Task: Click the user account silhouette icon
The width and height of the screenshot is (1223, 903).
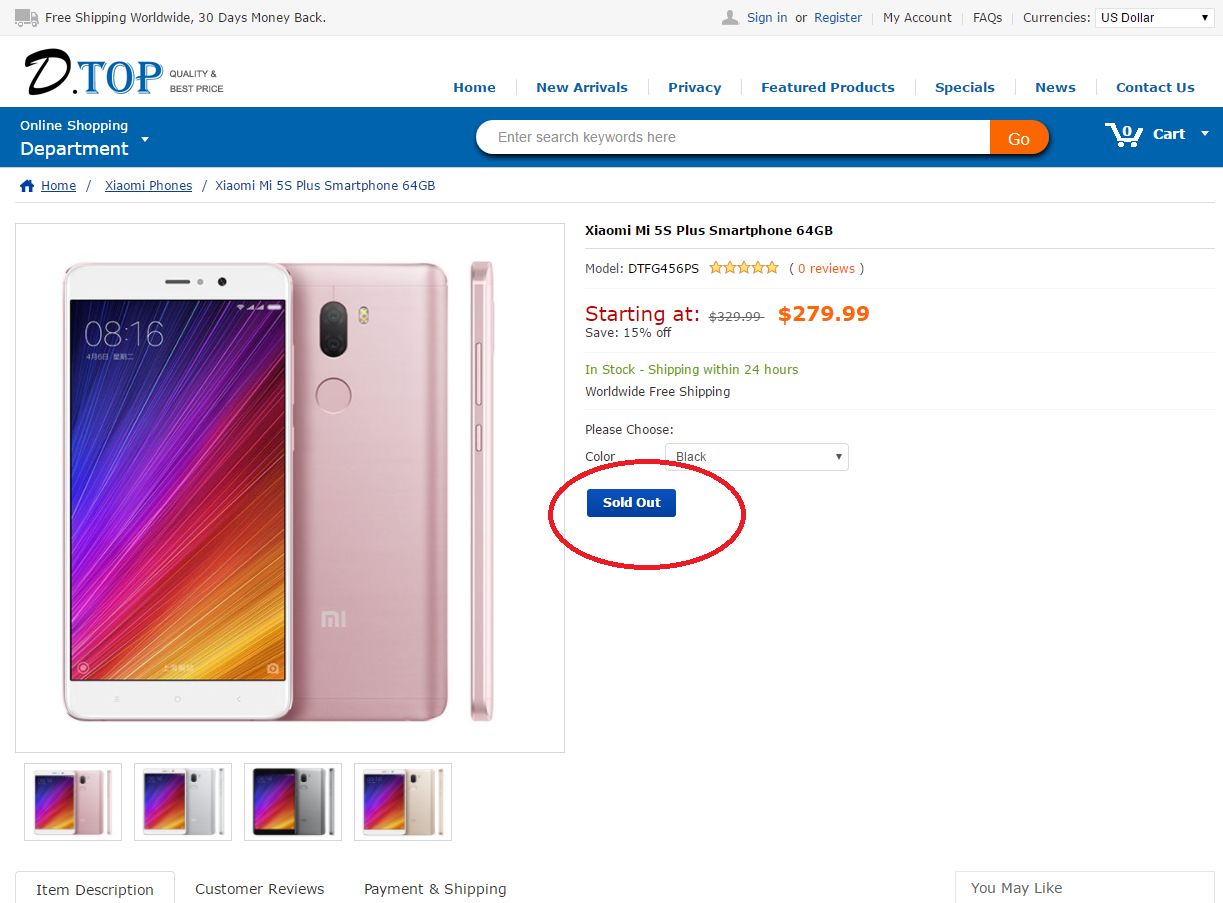Action: pyautogui.click(x=731, y=18)
